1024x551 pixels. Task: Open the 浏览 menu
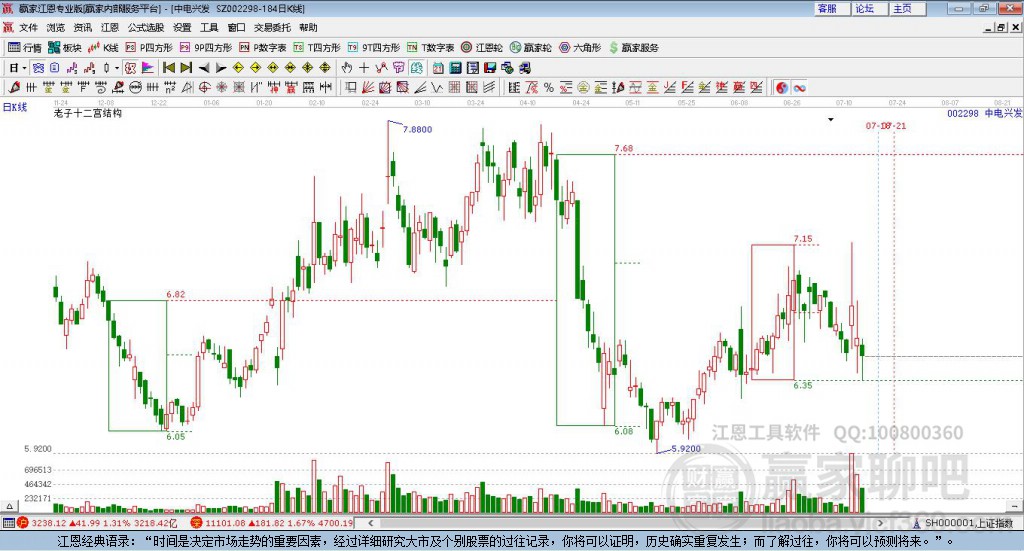[56, 27]
